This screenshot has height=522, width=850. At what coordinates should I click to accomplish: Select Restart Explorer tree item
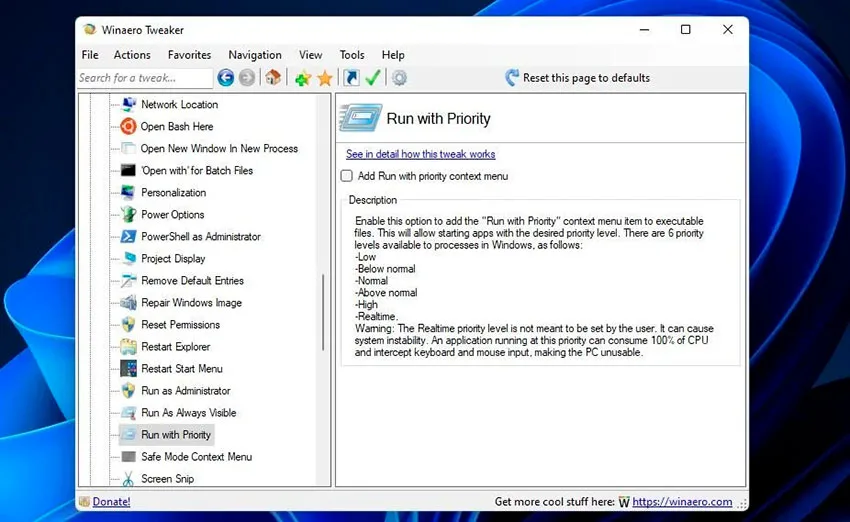(x=176, y=346)
